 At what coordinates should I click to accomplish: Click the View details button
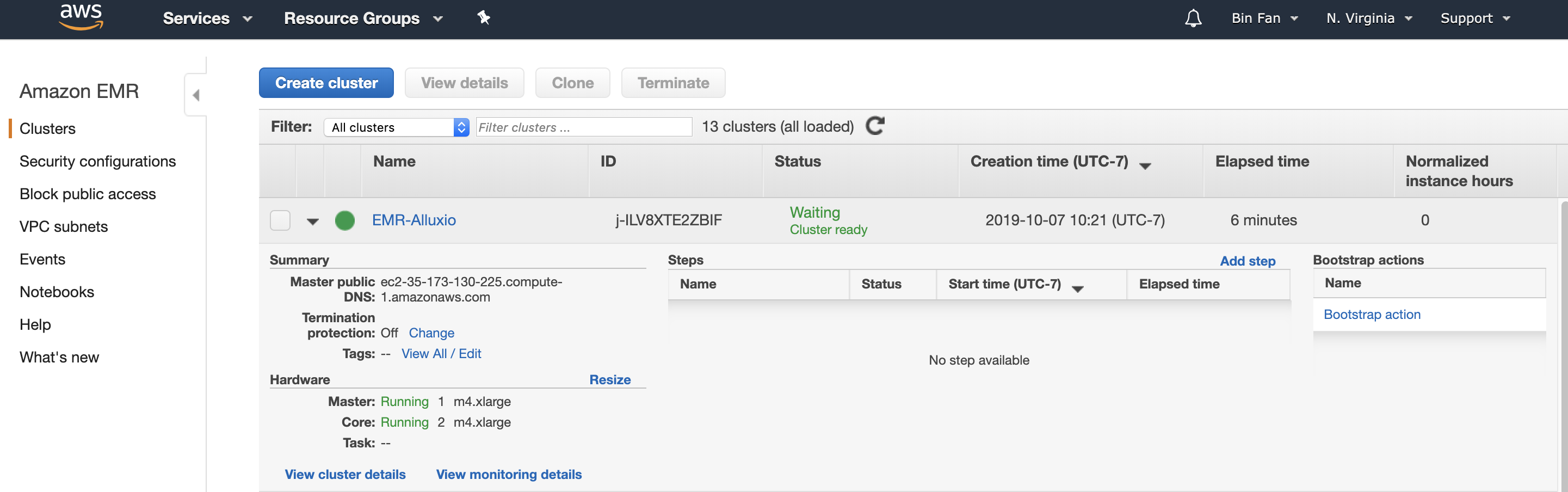465,83
